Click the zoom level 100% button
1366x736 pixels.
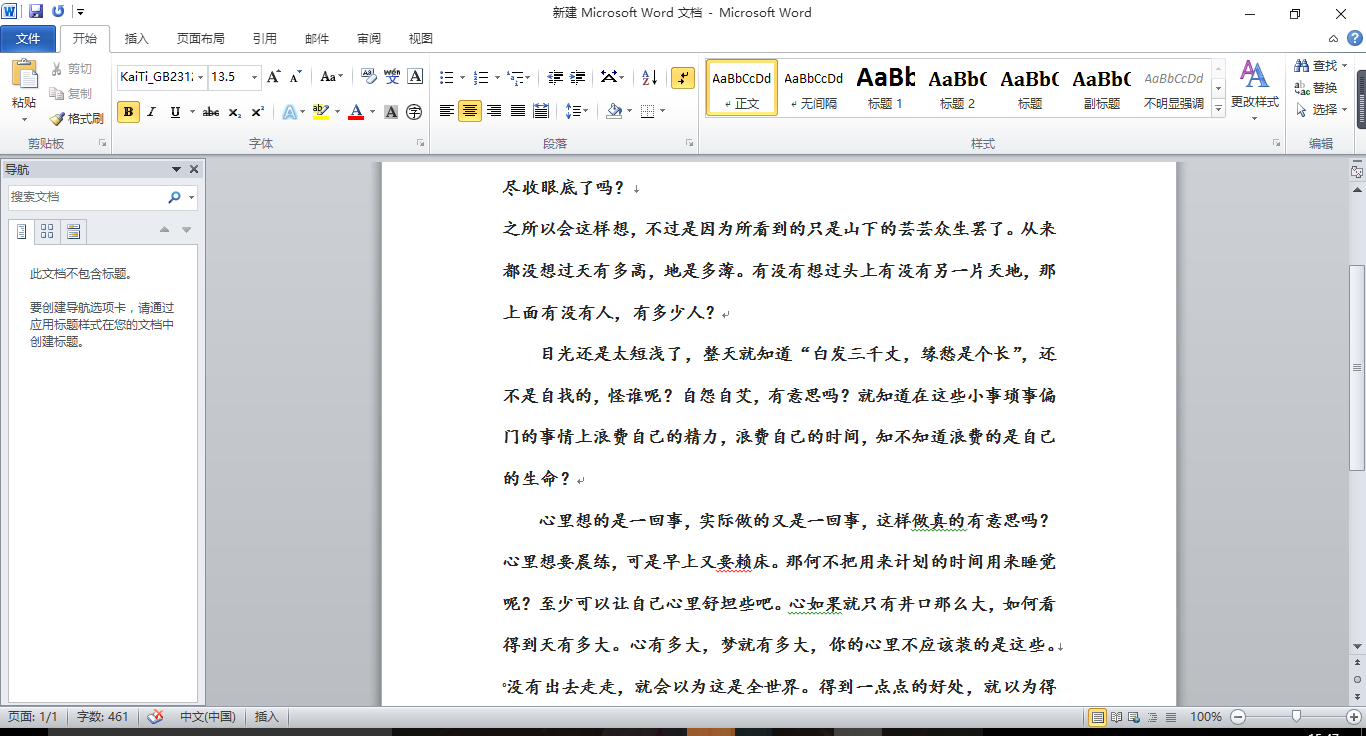1206,717
